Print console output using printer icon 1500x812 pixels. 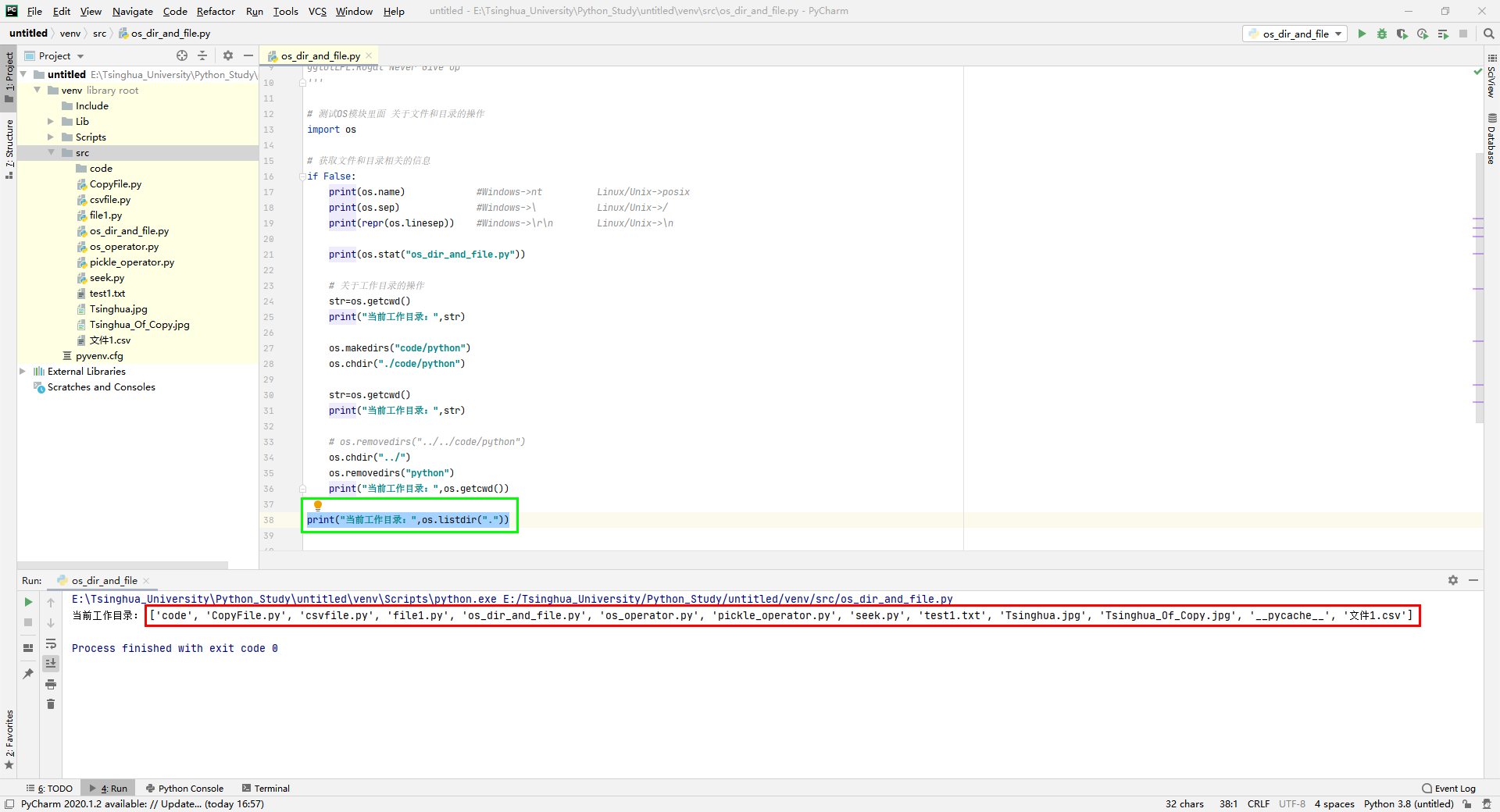(51, 684)
